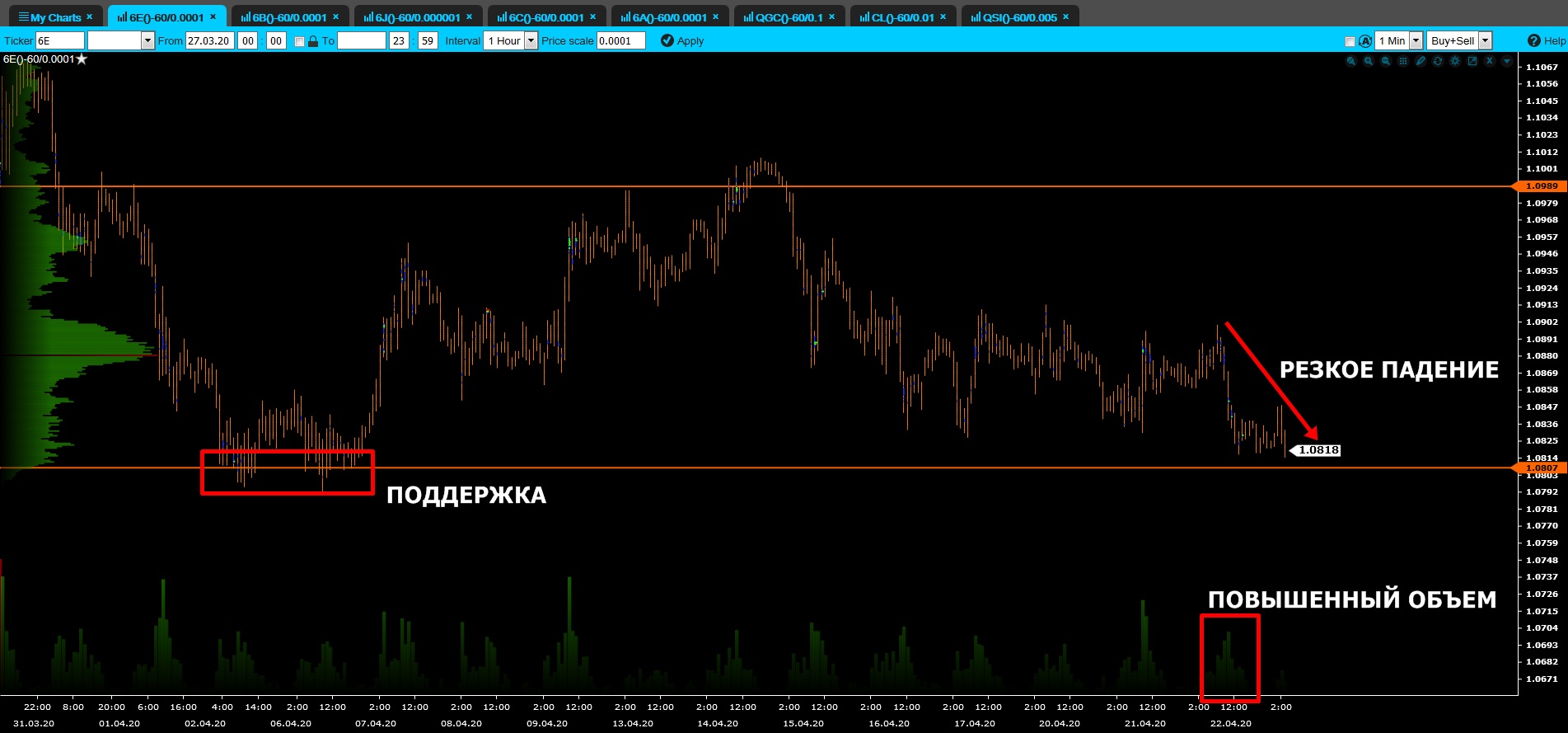
Task: Expand chart with the pop-out arrow icon
Action: [1472, 62]
